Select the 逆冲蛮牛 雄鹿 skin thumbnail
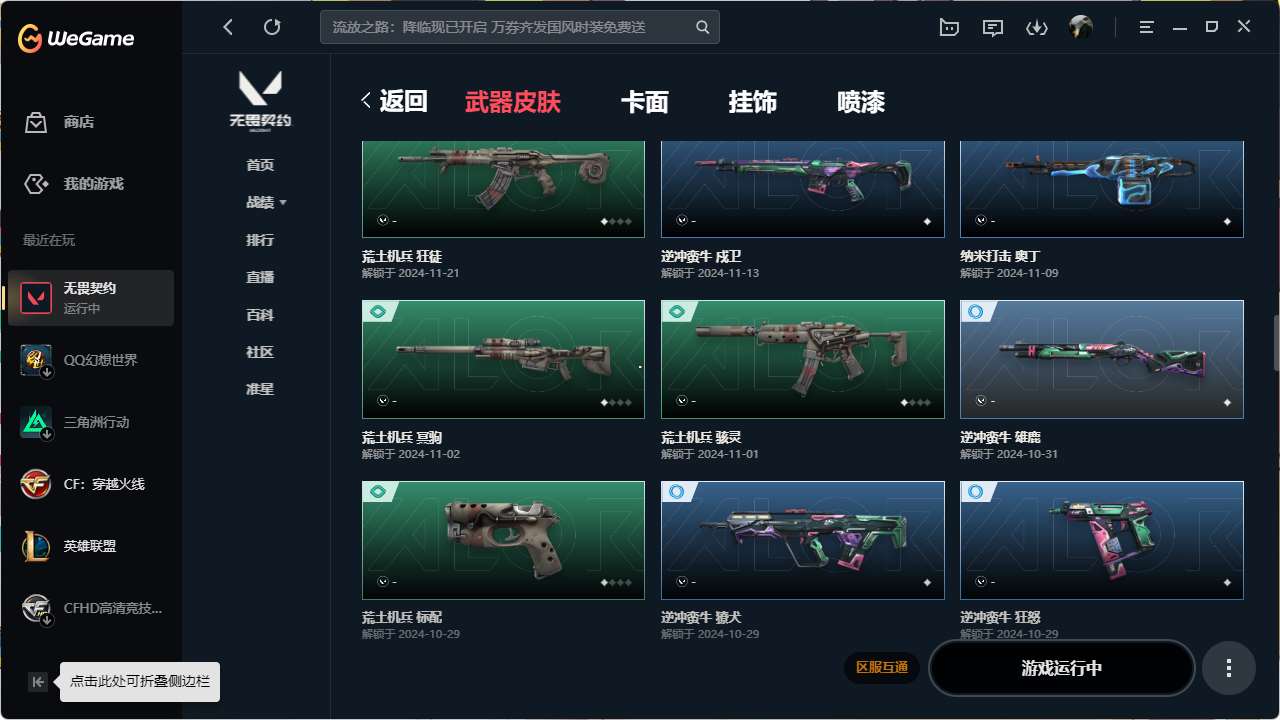This screenshot has height=720, width=1280. pyautogui.click(x=1102, y=360)
